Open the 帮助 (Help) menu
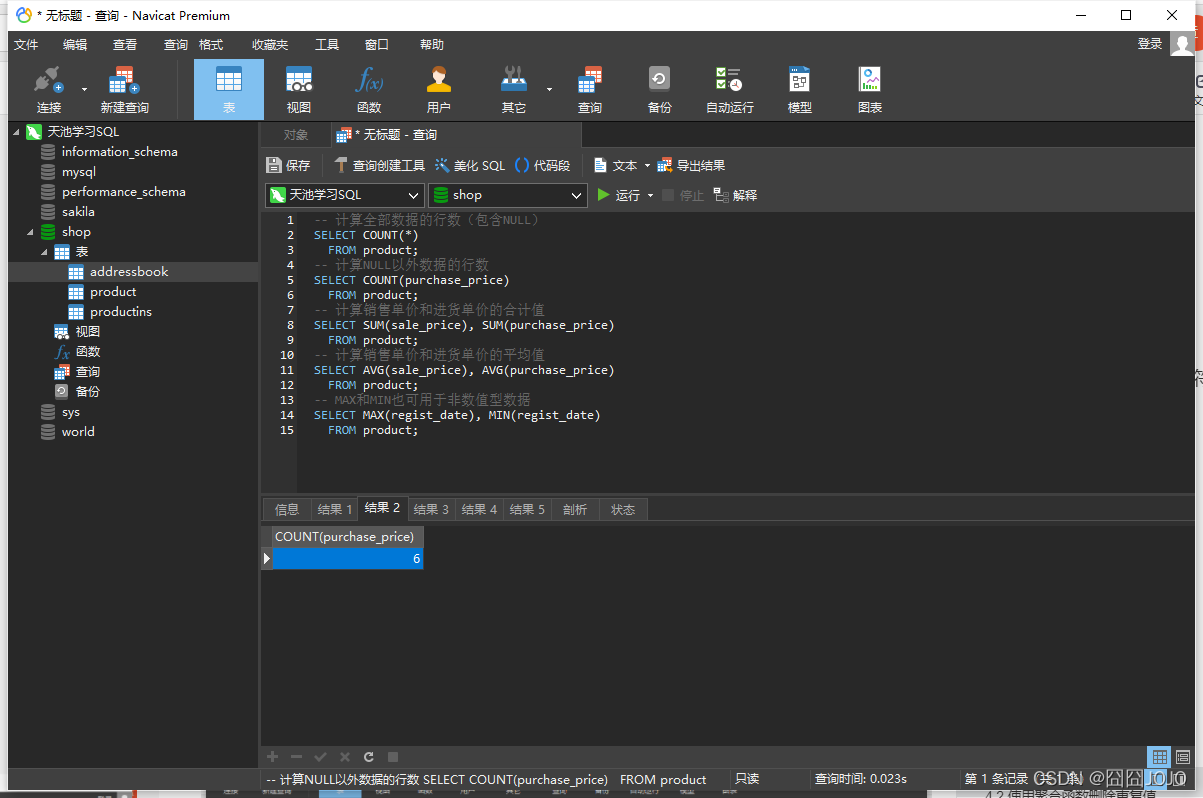Image resolution: width=1203 pixels, height=798 pixels. coord(432,45)
